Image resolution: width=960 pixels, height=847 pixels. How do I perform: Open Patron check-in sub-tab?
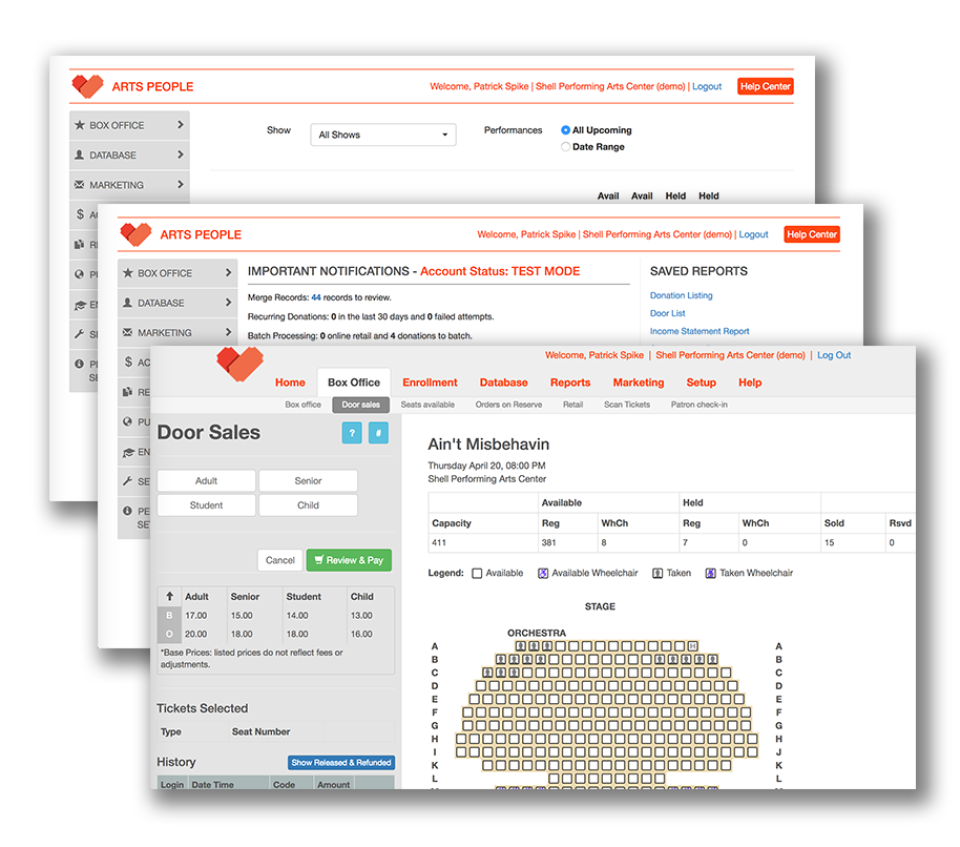point(699,405)
